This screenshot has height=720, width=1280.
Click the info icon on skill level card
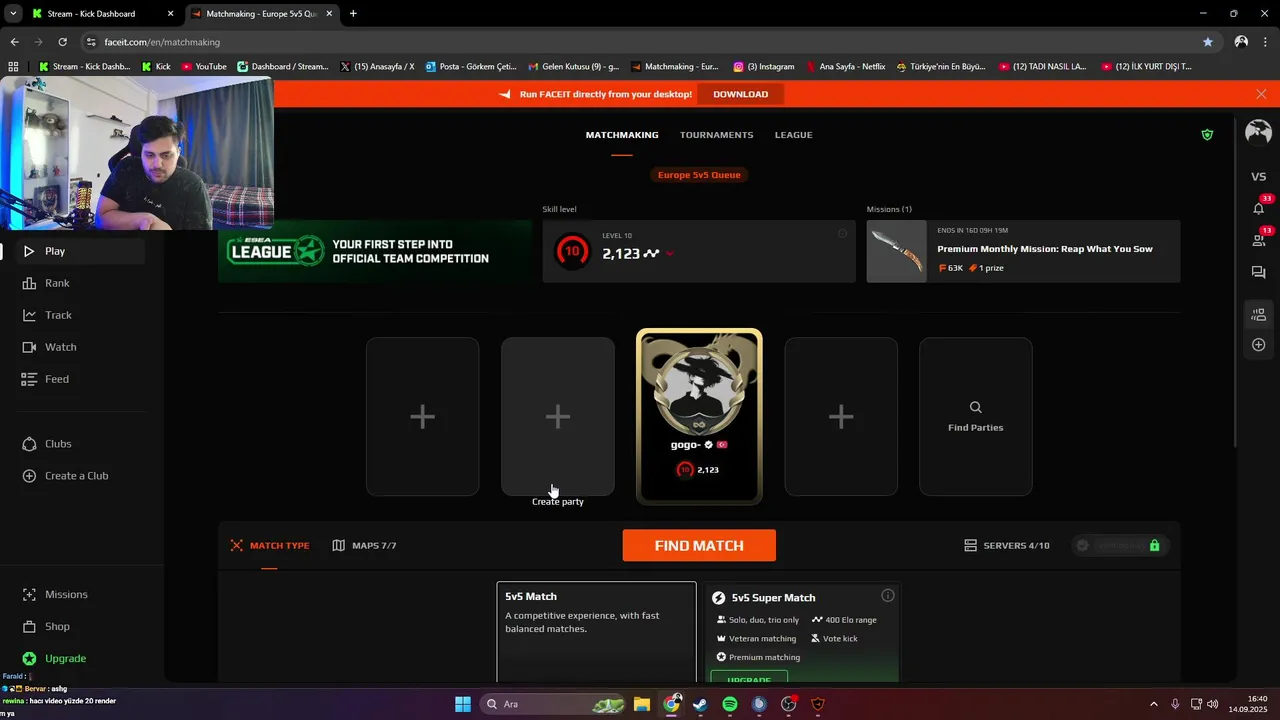842,234
